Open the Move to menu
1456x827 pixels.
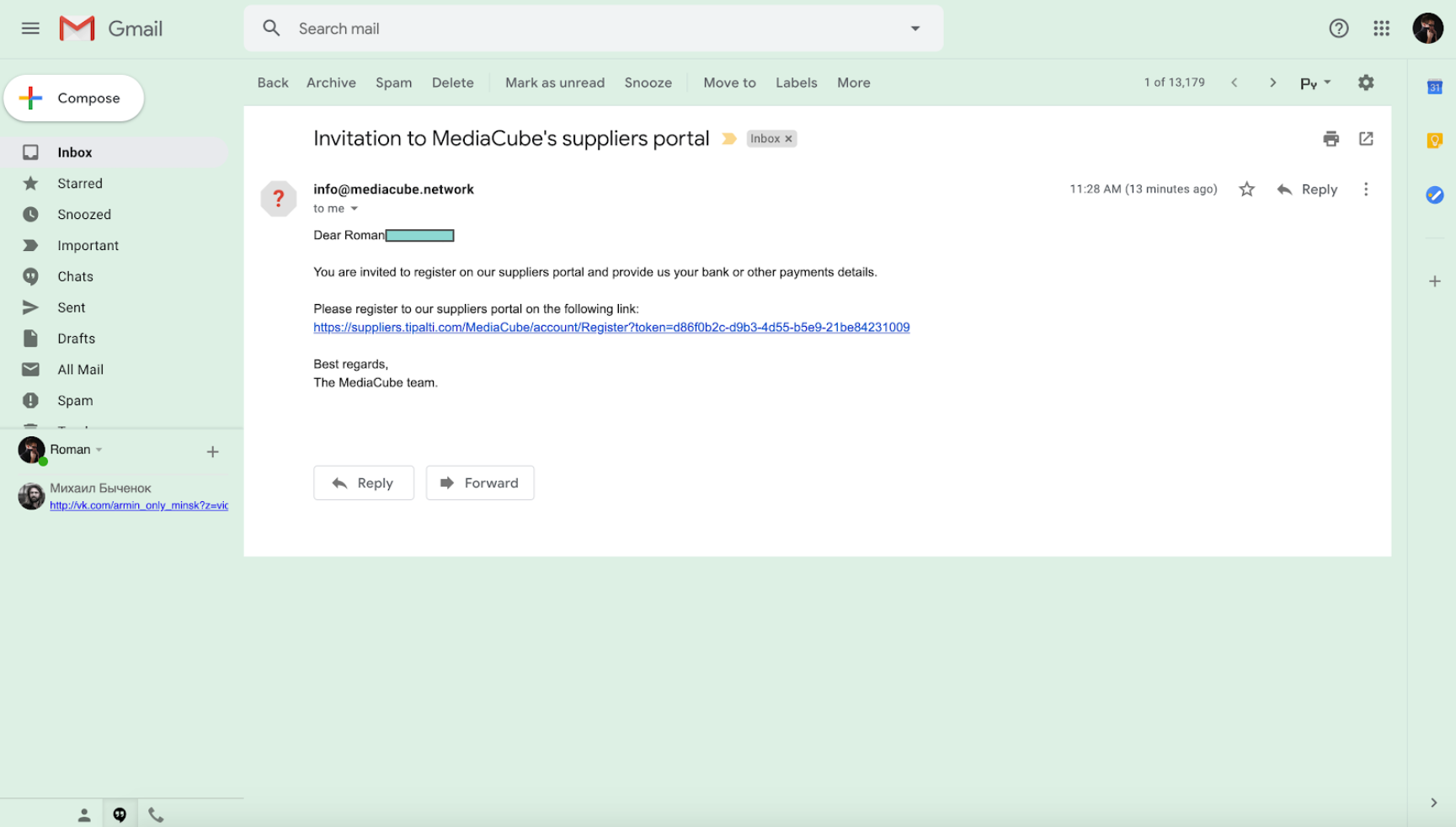tap(729, 83)
